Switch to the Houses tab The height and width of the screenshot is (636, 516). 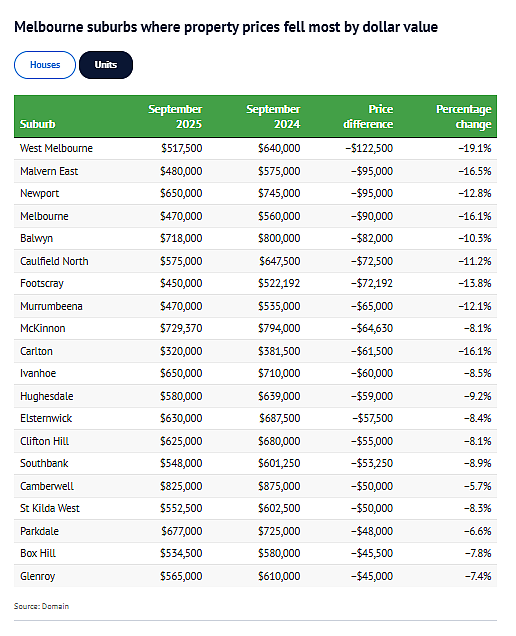[45, 65]
